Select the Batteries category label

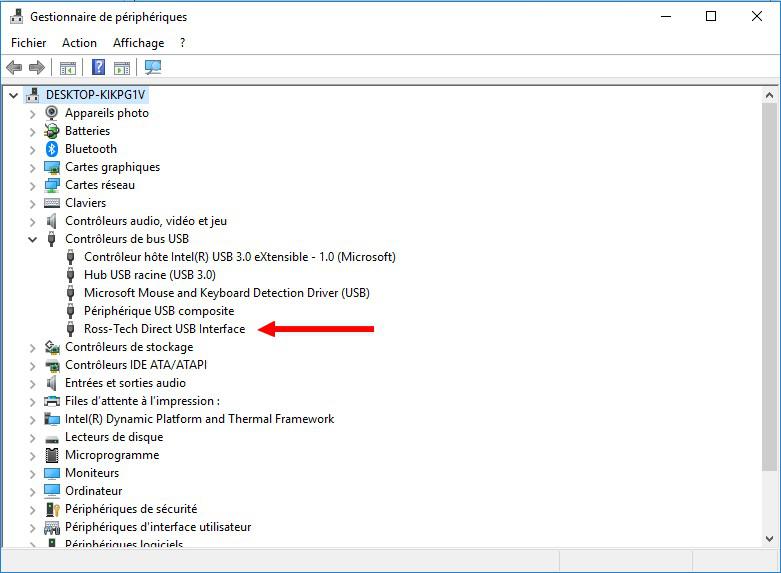point(87,131)
